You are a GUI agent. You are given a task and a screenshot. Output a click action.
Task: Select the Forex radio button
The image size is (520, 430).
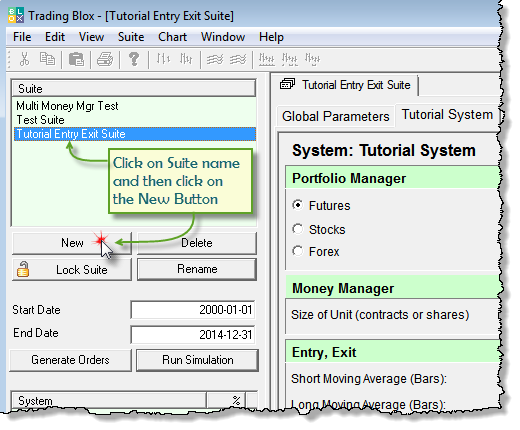click(x=298, y=251)
